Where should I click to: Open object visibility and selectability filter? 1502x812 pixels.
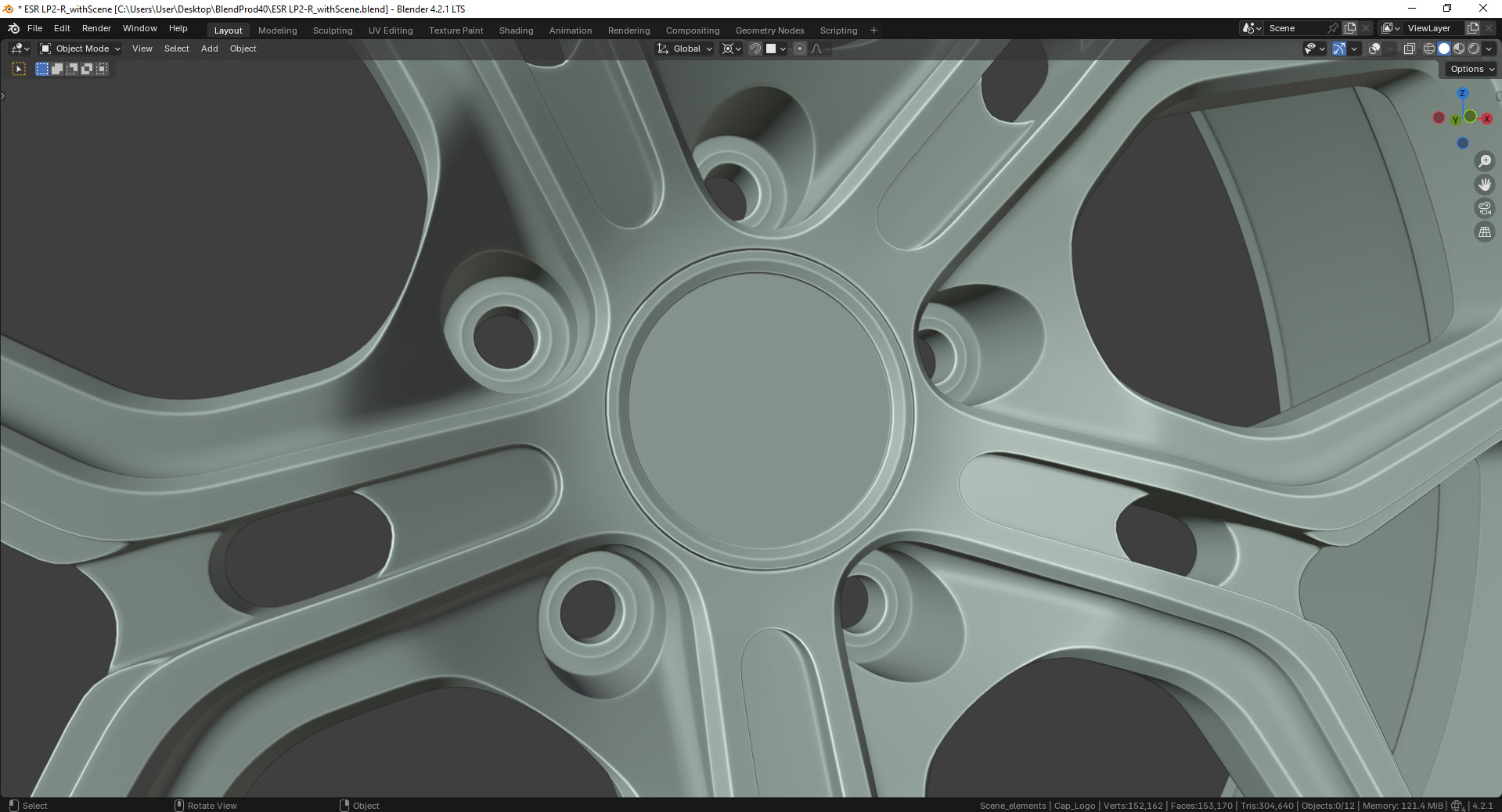coord(1314,49)
